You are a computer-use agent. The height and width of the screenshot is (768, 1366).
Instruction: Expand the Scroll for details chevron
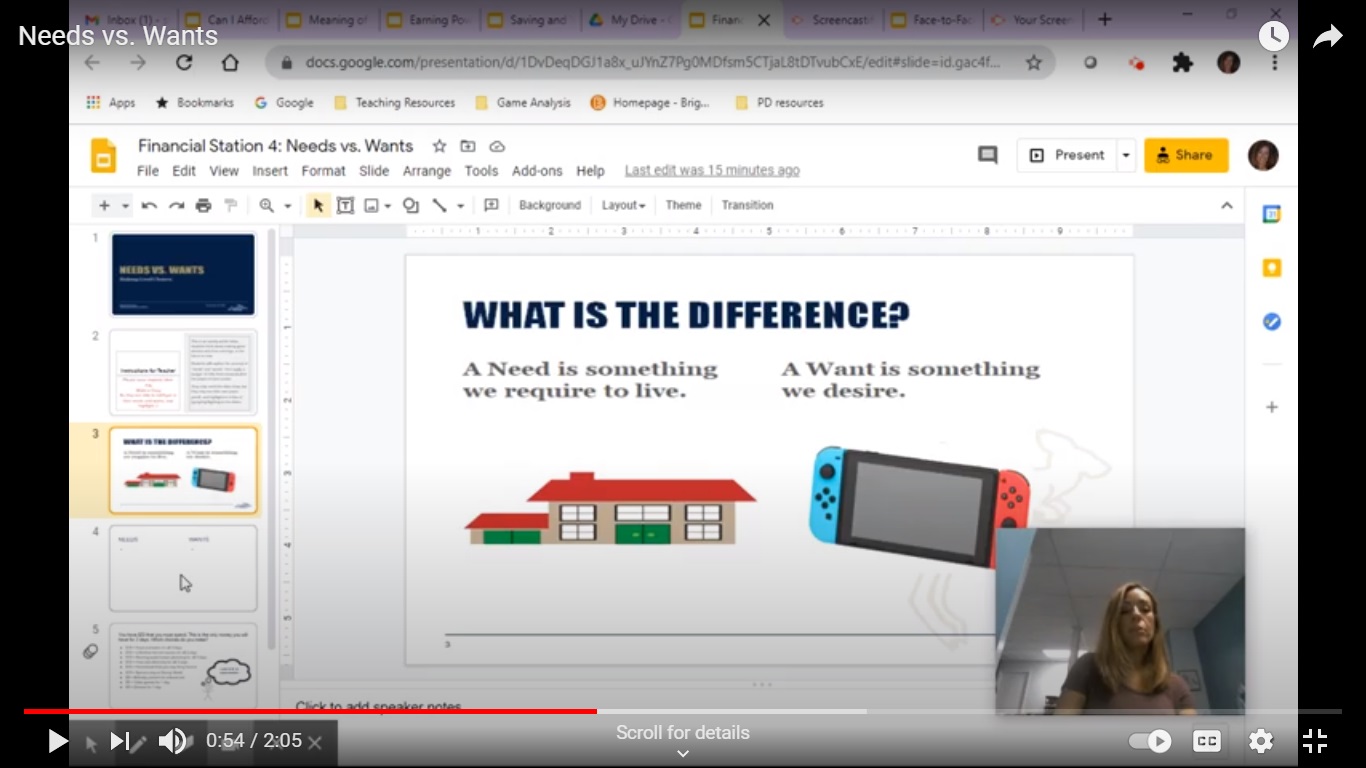[x=683, y=754]
